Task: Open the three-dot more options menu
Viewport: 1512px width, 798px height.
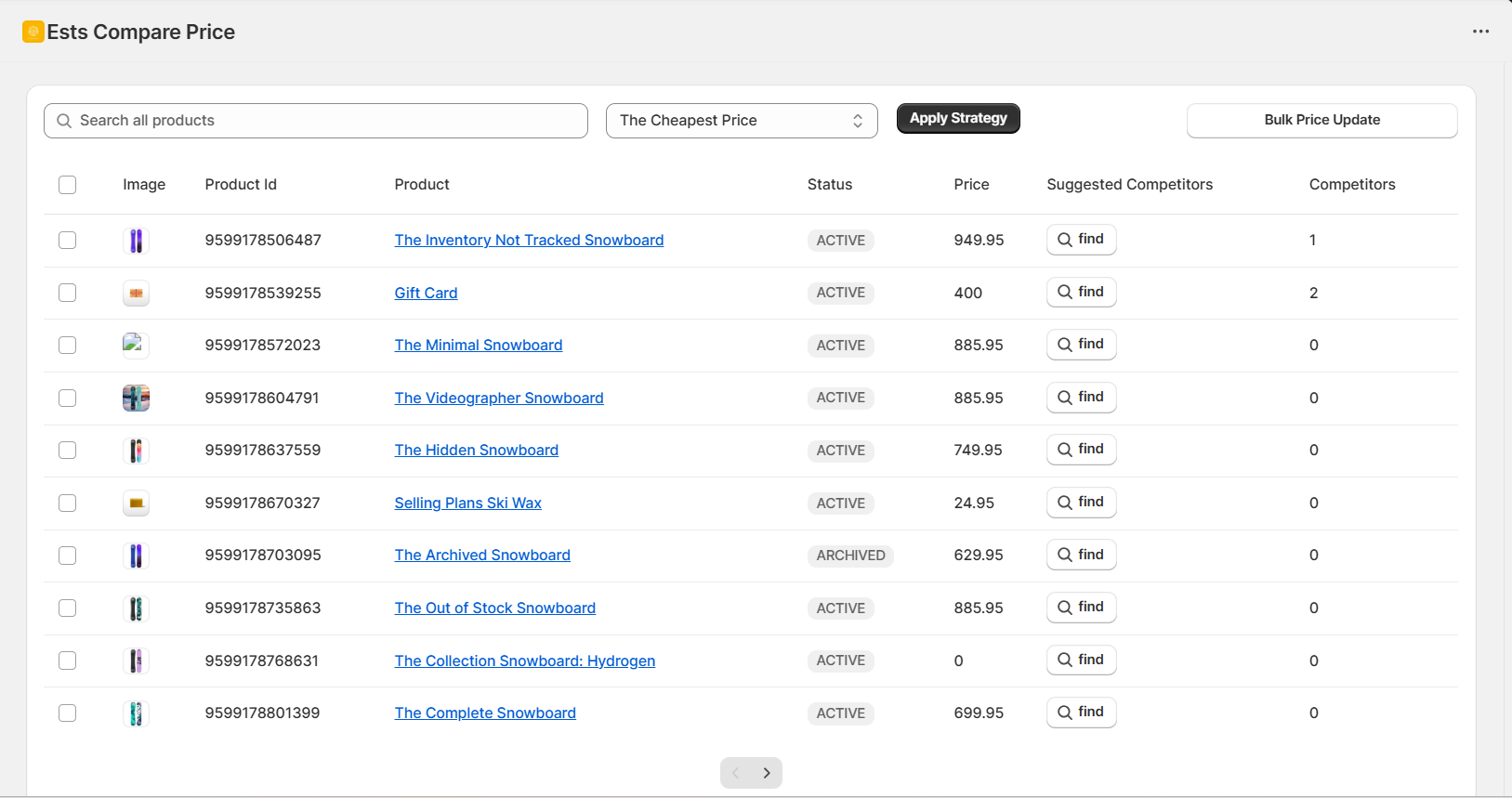Action: (1480, 32)
